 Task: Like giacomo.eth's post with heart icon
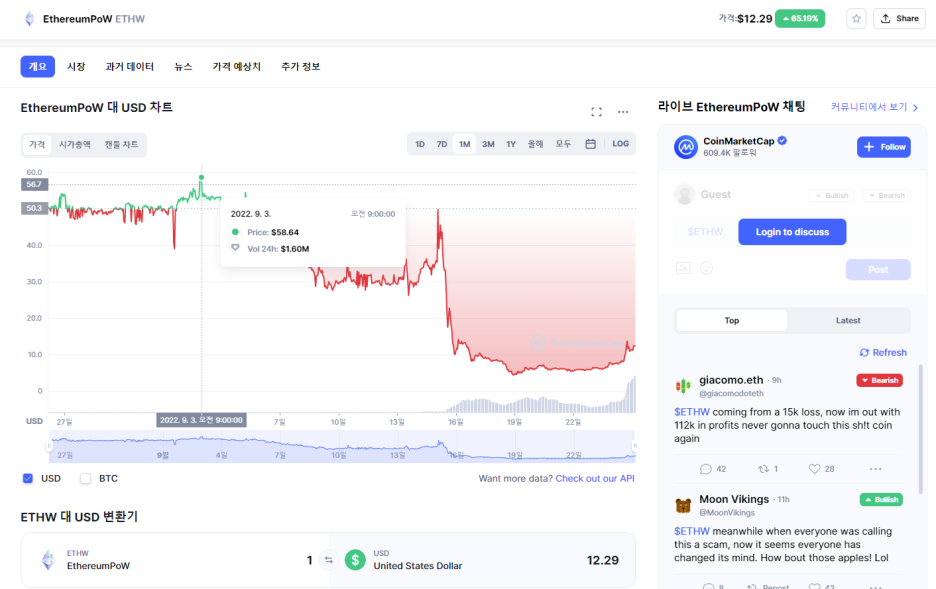[814, 469]
